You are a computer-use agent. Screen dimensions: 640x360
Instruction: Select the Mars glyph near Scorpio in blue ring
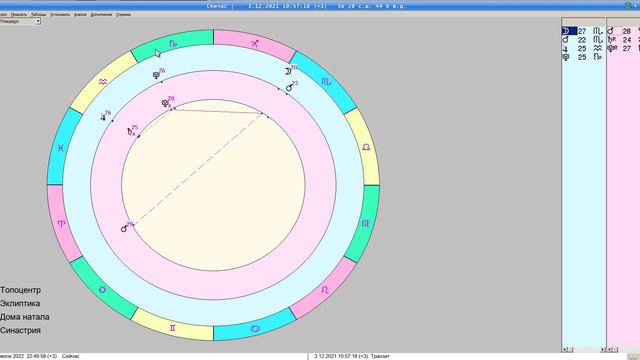click(289, 87)
